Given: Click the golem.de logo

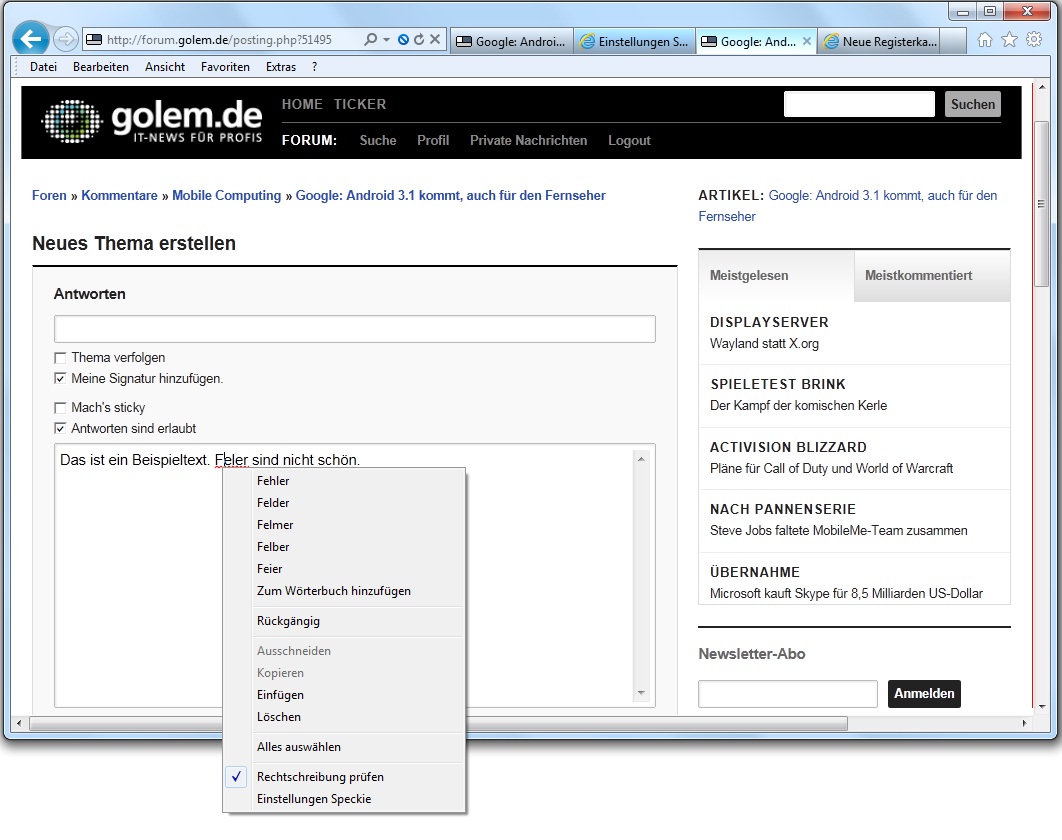Looking at the screenshot, I should tap(152, 121).
